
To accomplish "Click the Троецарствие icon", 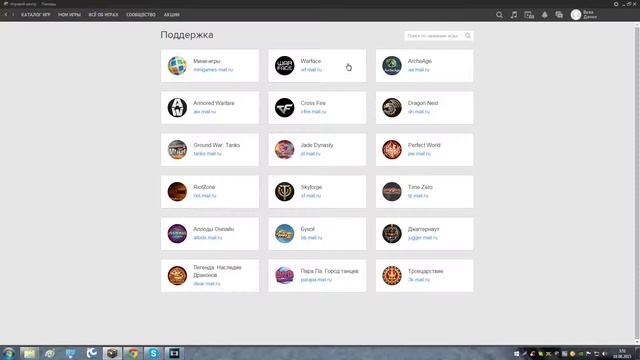I will point(392,276).
